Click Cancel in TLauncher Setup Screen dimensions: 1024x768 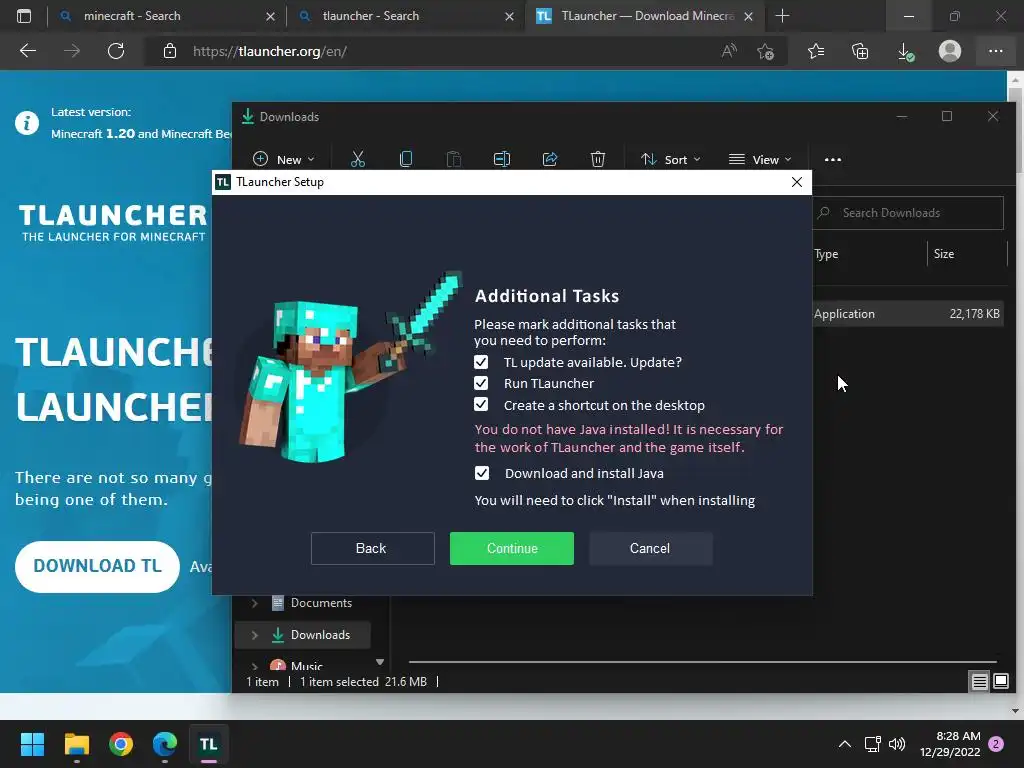point(650,548)
